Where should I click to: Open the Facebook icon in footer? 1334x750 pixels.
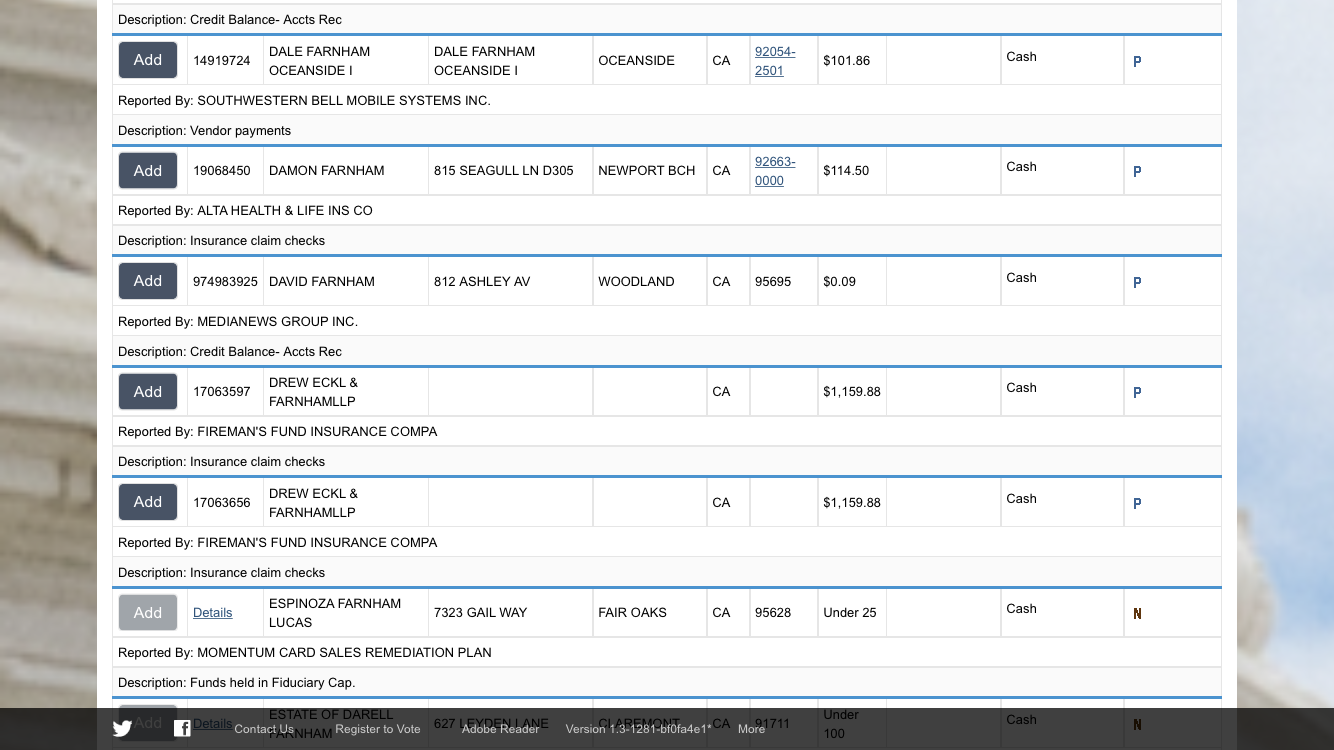(x=182, y=729)
